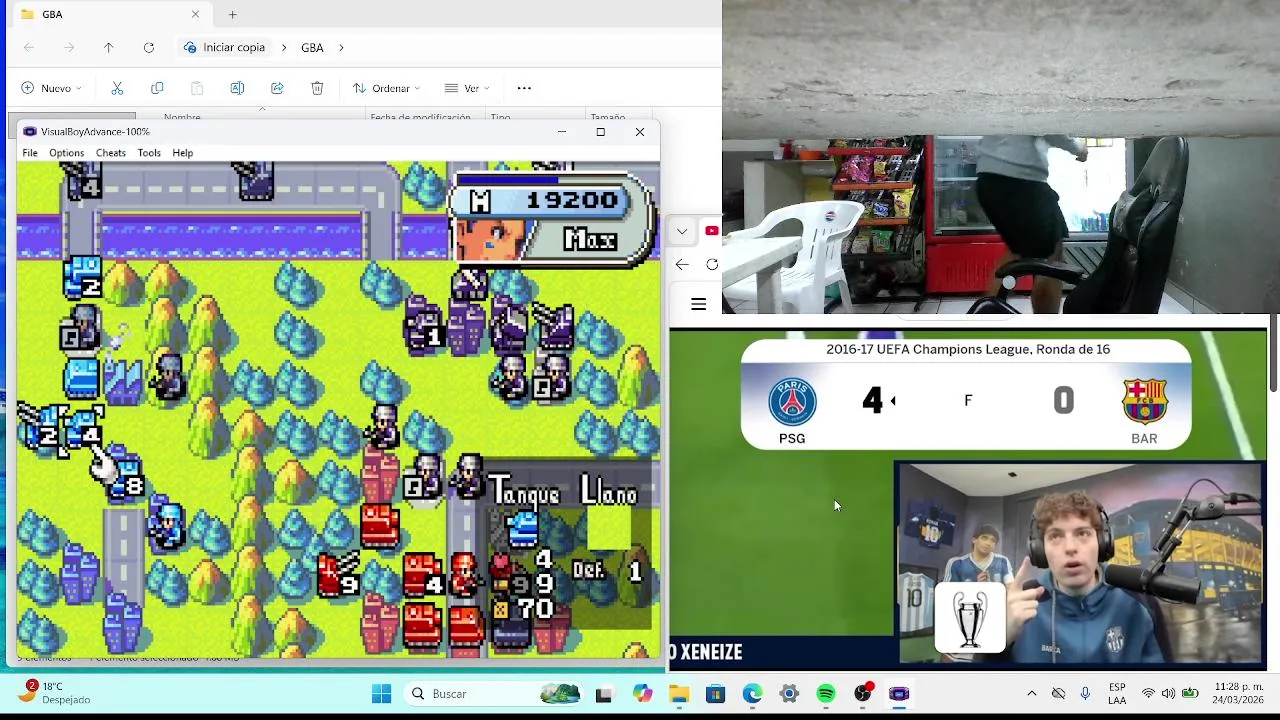The image size is (1280, 720).
Task: Click the taskbar Buscar search box
Action: coord(496,693)
